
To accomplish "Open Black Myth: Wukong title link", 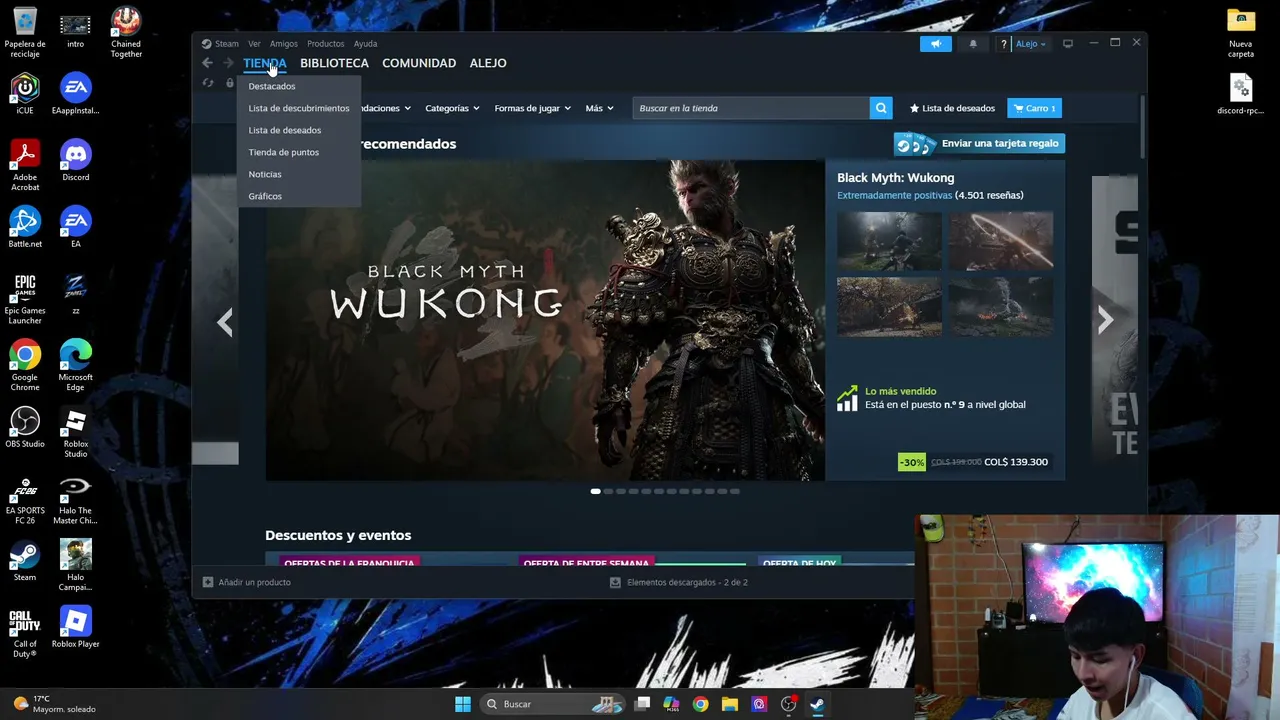I will 896,178.
